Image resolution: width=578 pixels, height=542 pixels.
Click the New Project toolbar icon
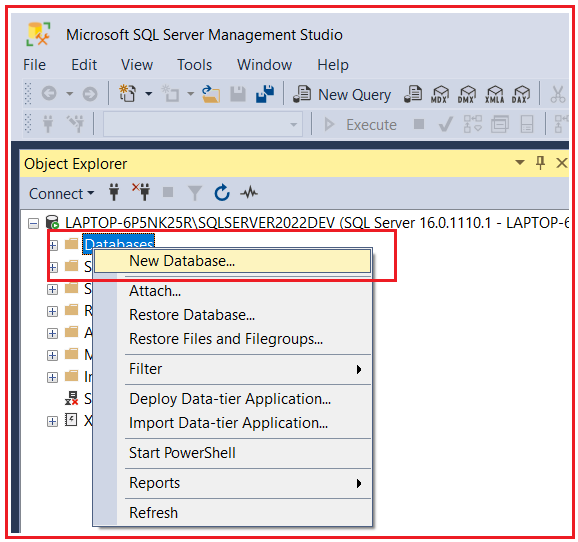tap(128, 93)
